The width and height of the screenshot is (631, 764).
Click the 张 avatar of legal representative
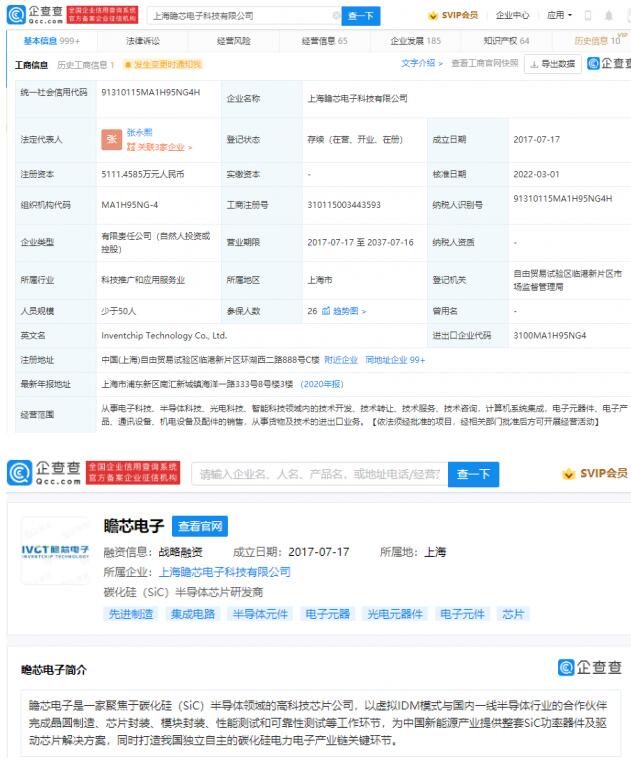click(112, 139)
